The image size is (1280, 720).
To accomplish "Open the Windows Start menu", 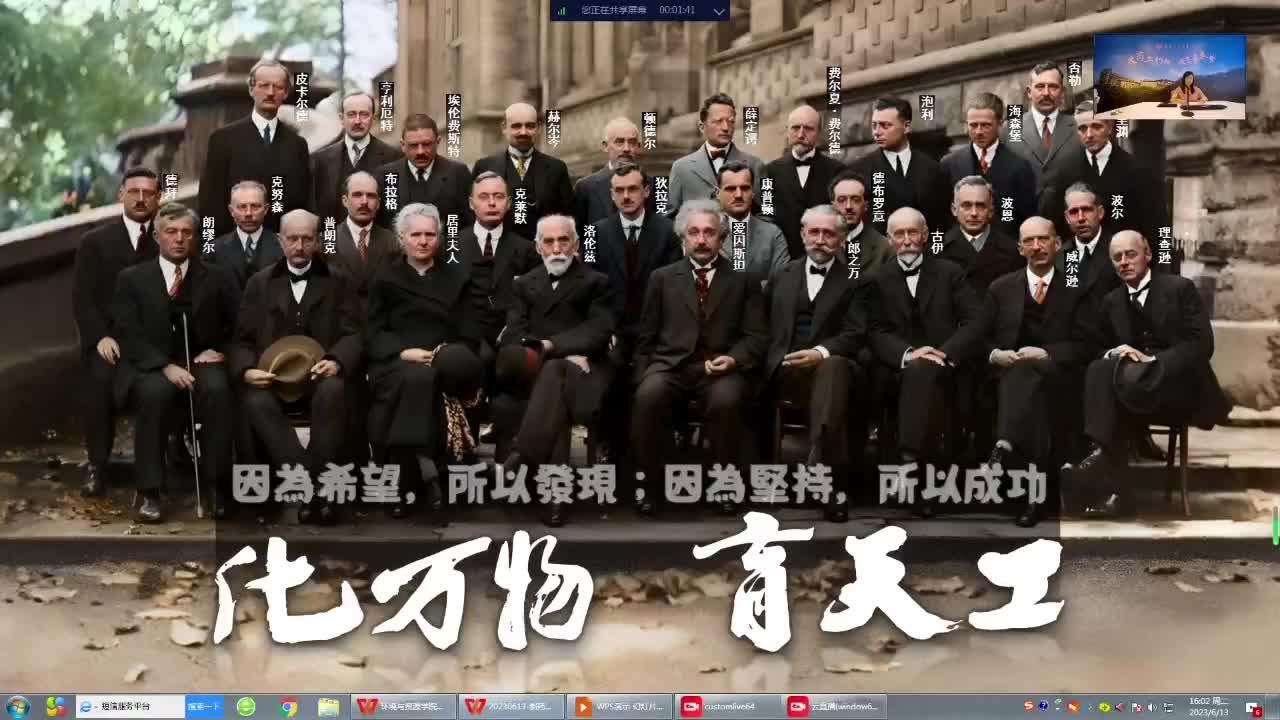I will [17, 706].
